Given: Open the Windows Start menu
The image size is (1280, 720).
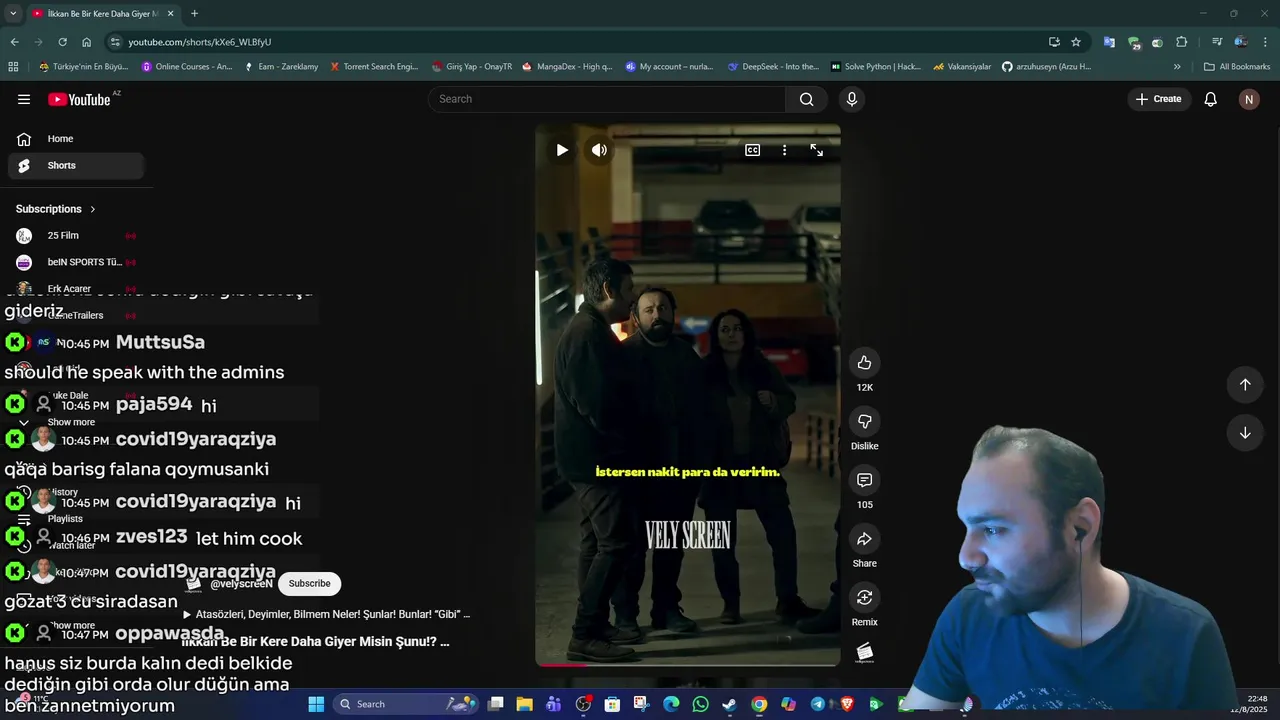Looking at the screenshot, I should pyautogui.click(x=316, y=704).
